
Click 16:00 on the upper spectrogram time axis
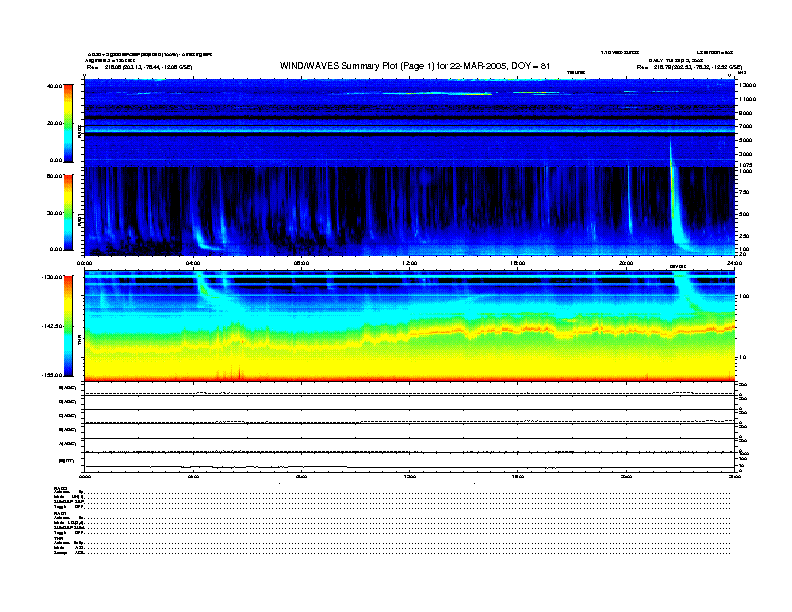coord(518,263)
